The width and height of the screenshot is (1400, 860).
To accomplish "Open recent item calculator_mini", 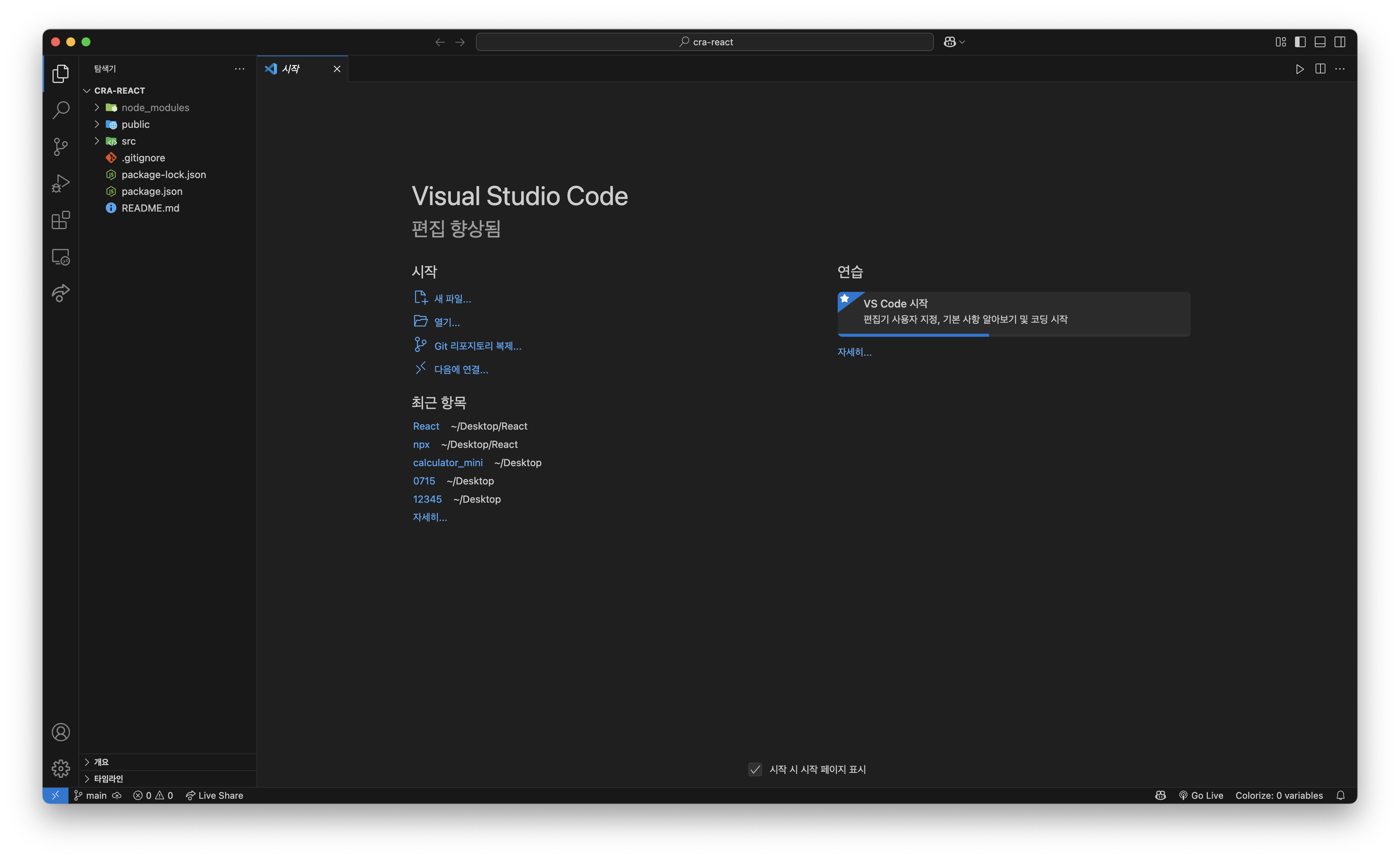I will click(x=447, y=462).
